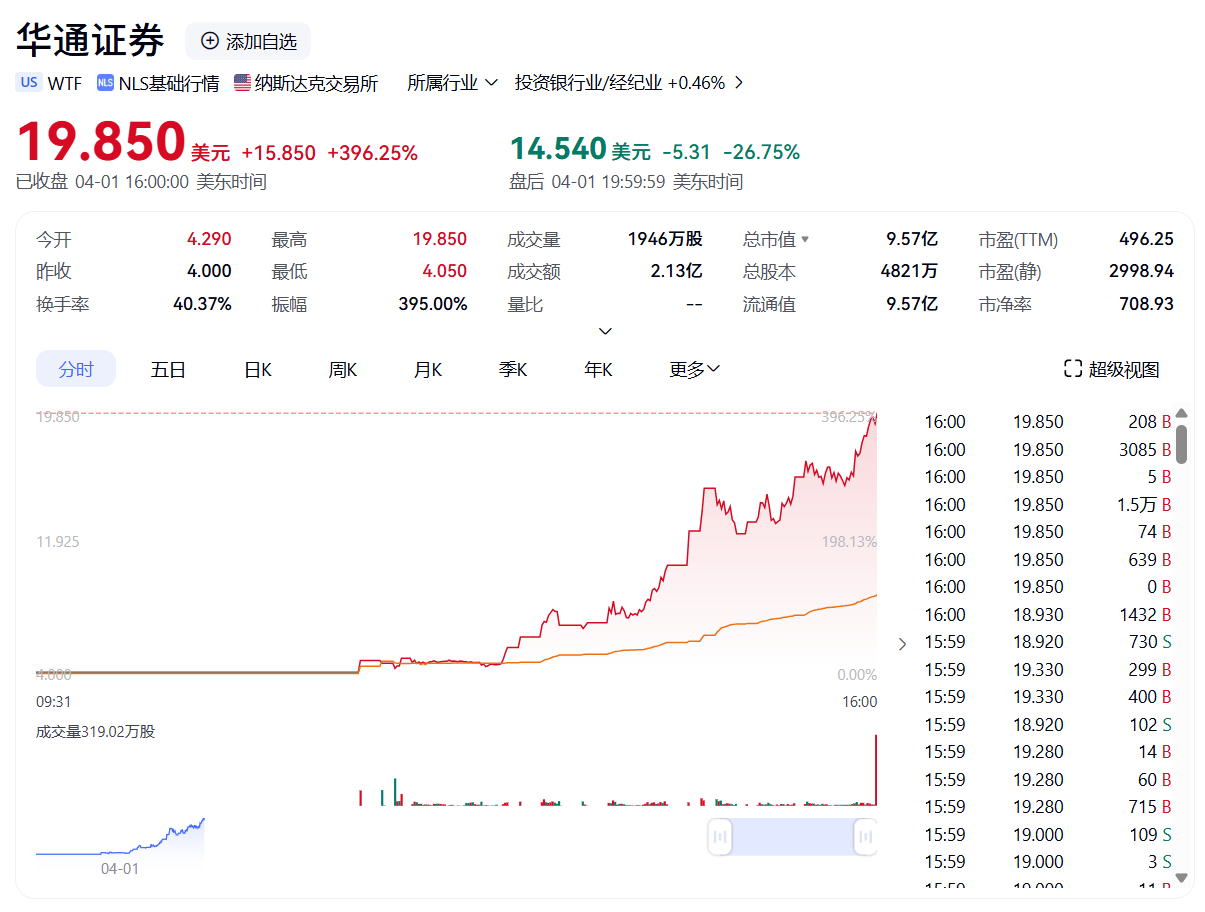Click the plus icon in 添加自选
The width and height of the screenshot is (1205, 912).
[x=210, y=41]
